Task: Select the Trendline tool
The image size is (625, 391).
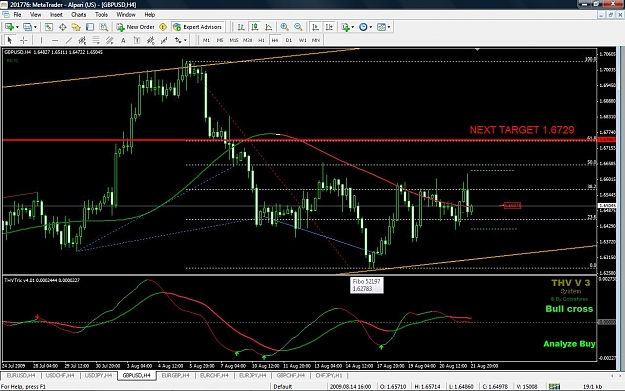Action: point(69,40)
